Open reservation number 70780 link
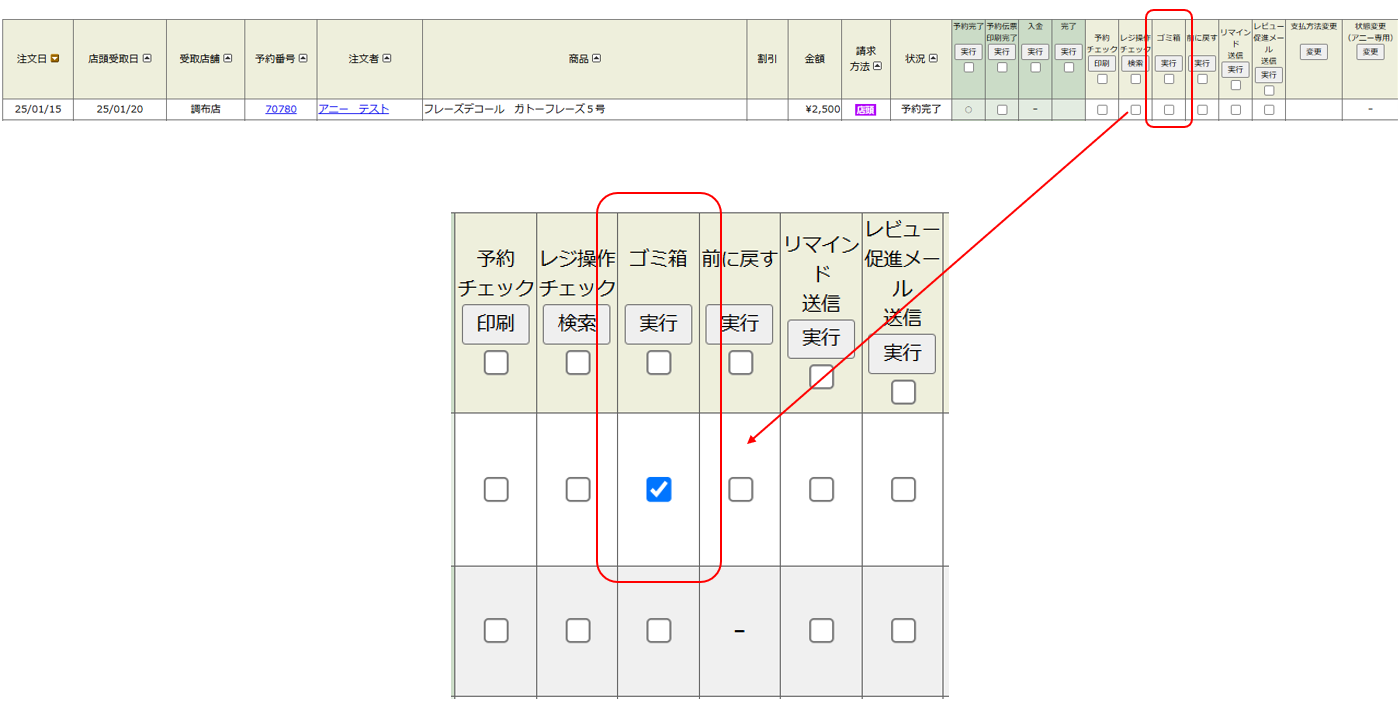This screenshot has height=714, width=1398. coord(281,109)
